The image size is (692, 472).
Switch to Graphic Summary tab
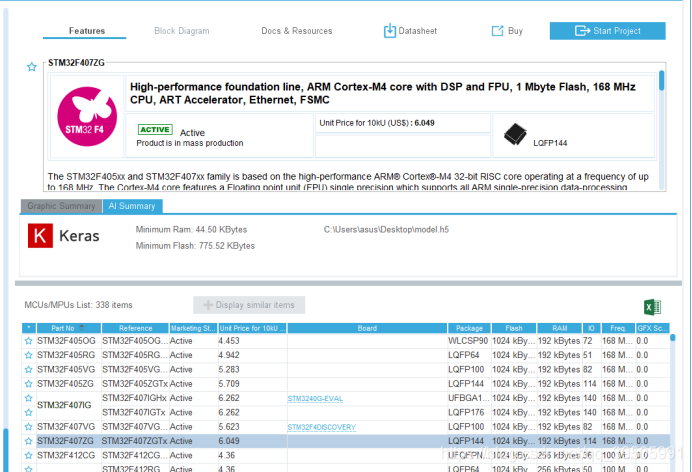coord(61,206)
